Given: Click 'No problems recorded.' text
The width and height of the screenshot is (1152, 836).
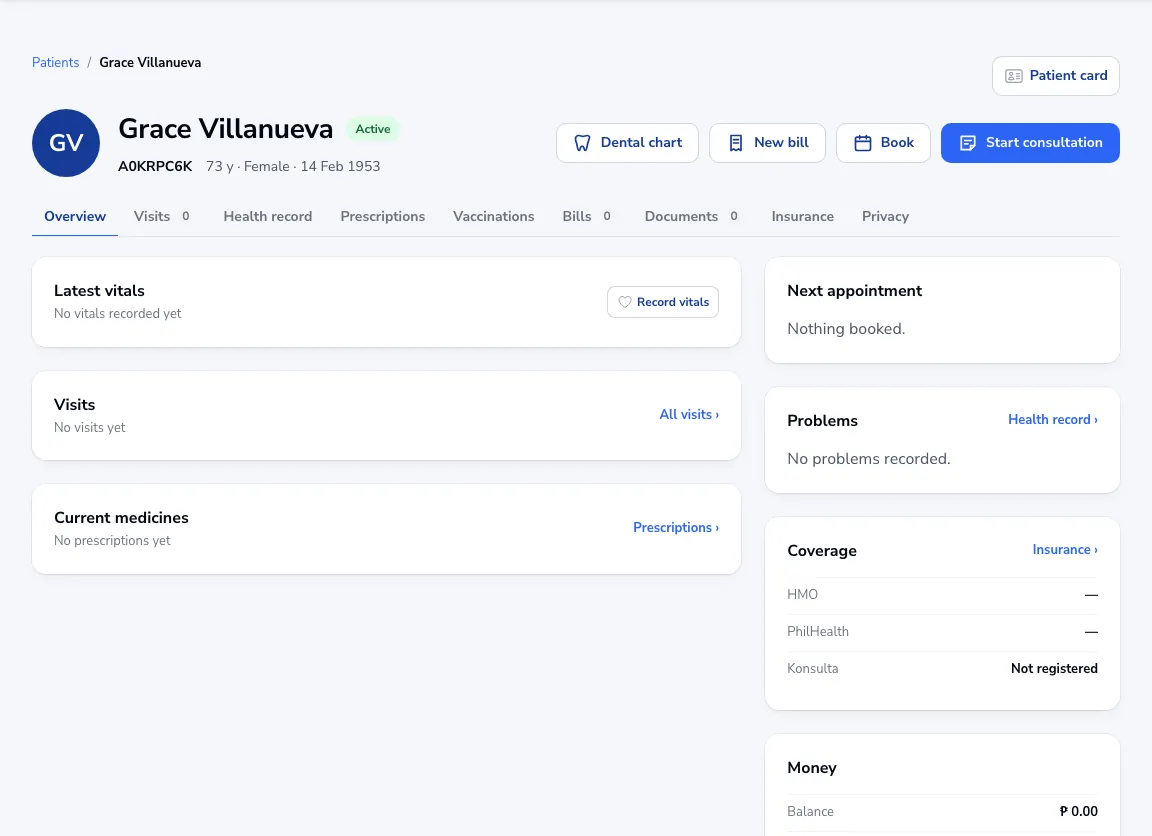Looking at the screenshot, I should click(x=868, y=458).
